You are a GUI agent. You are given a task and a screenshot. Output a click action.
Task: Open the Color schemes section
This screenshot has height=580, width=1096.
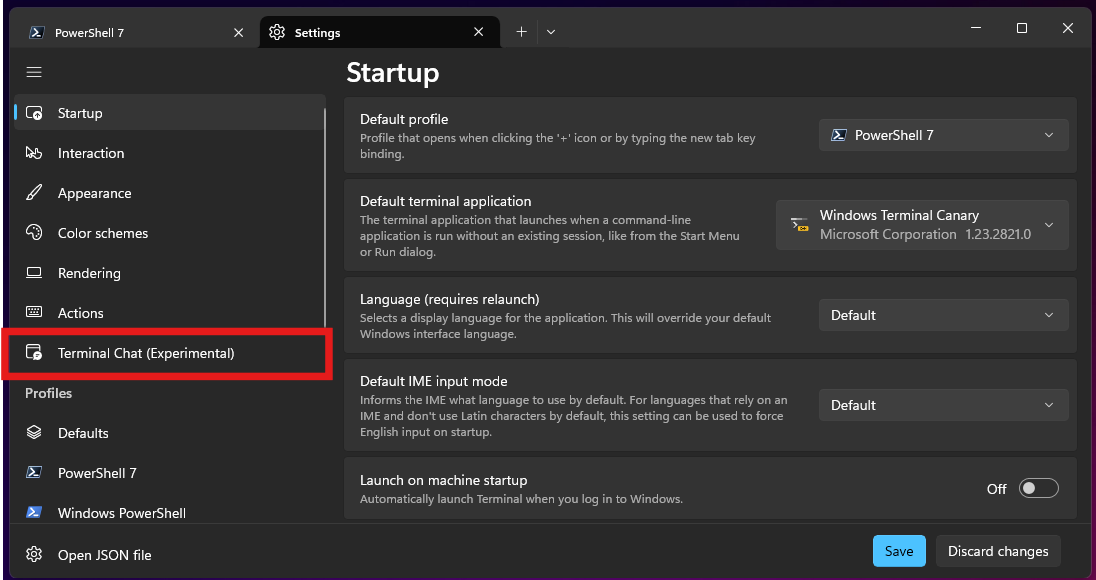(33, 233)
